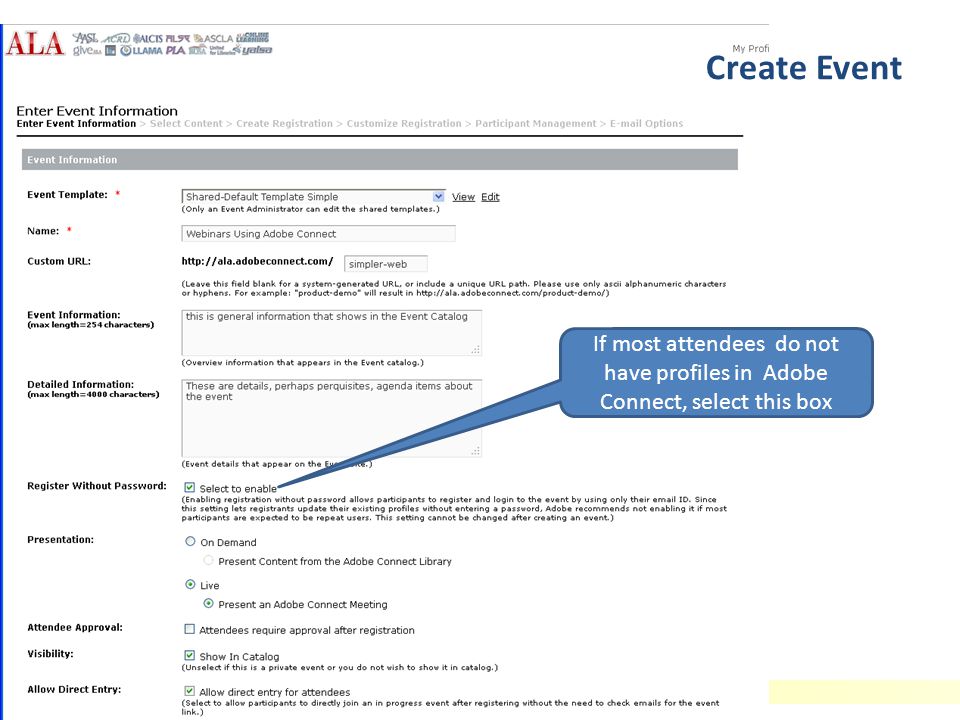The height and width of the screenshot is (720, 960).
Task: Click the Edit template link
Action: [490, 197]
